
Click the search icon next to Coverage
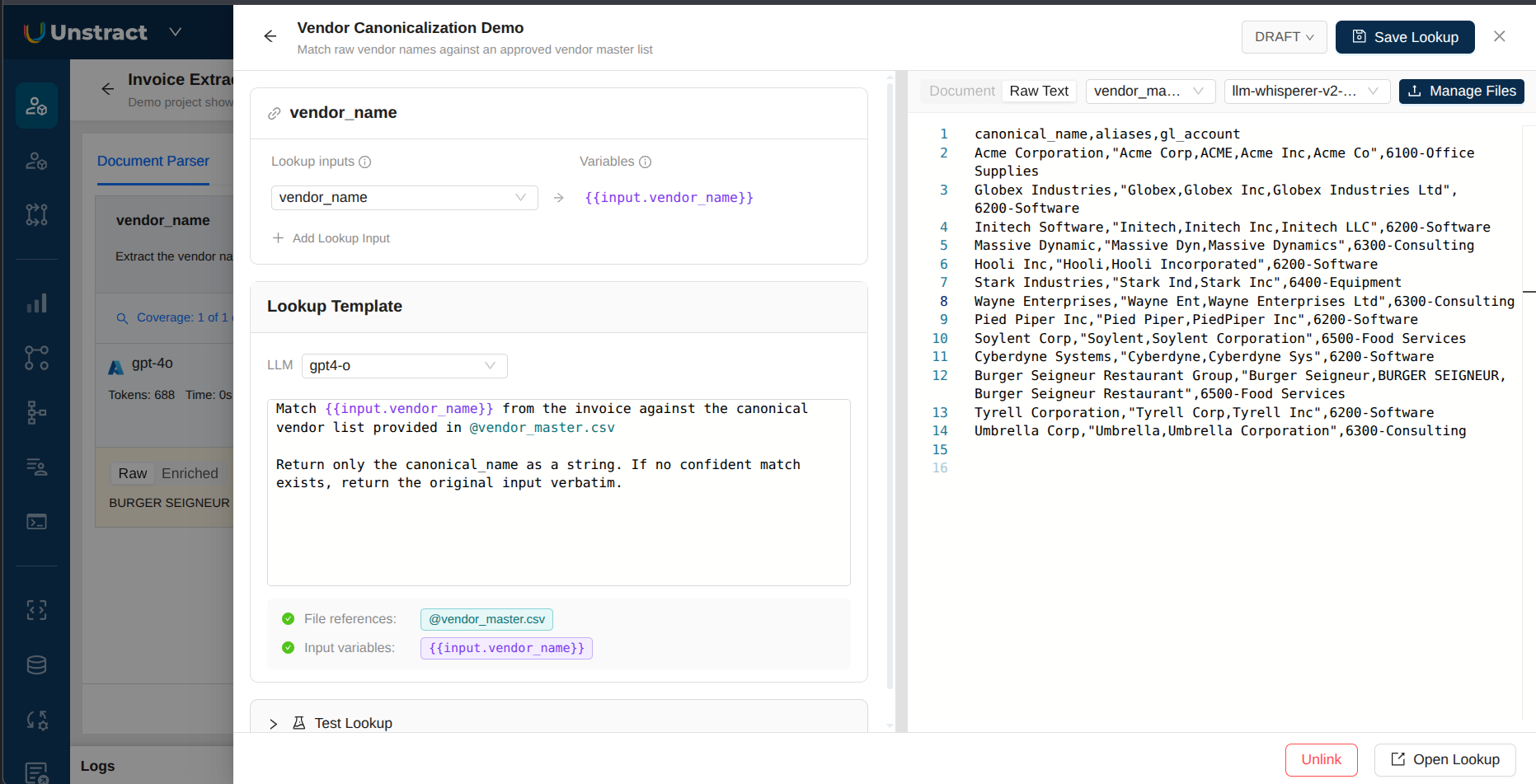point(122,318)
